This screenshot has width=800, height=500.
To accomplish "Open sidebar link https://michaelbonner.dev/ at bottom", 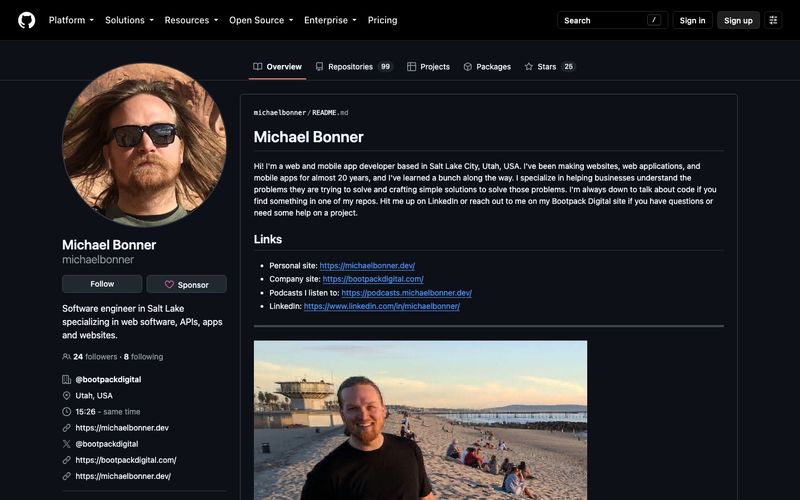I will click(x=123, y=476).
